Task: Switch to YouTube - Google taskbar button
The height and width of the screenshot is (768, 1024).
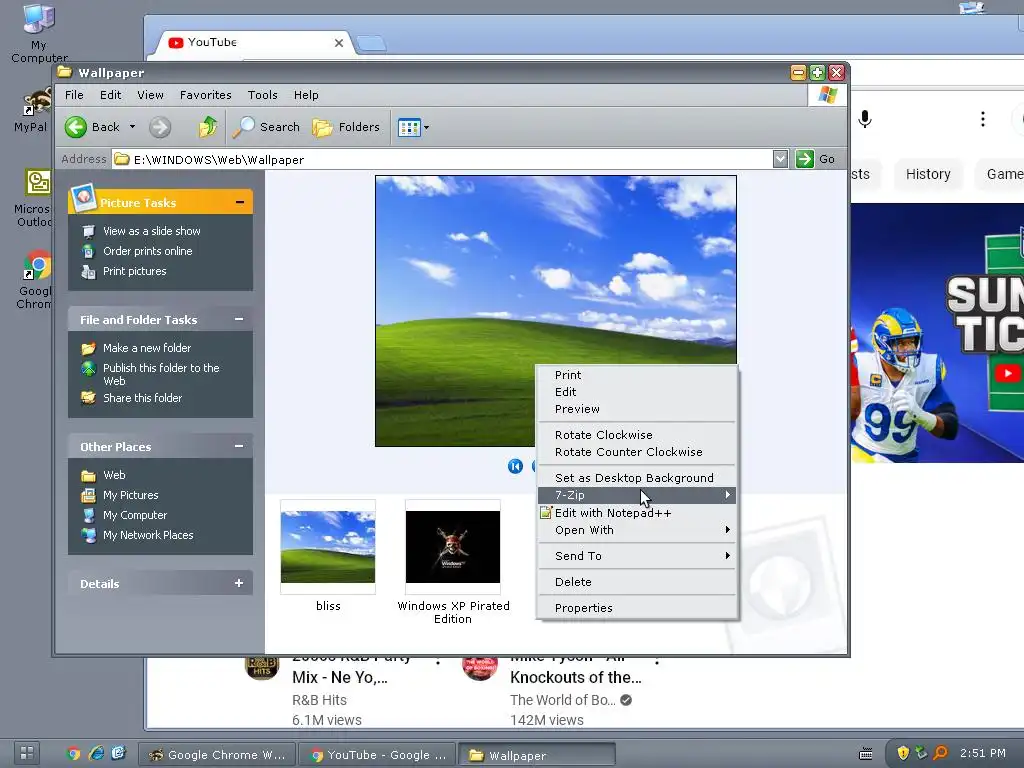Action: [x=378, y=755]
